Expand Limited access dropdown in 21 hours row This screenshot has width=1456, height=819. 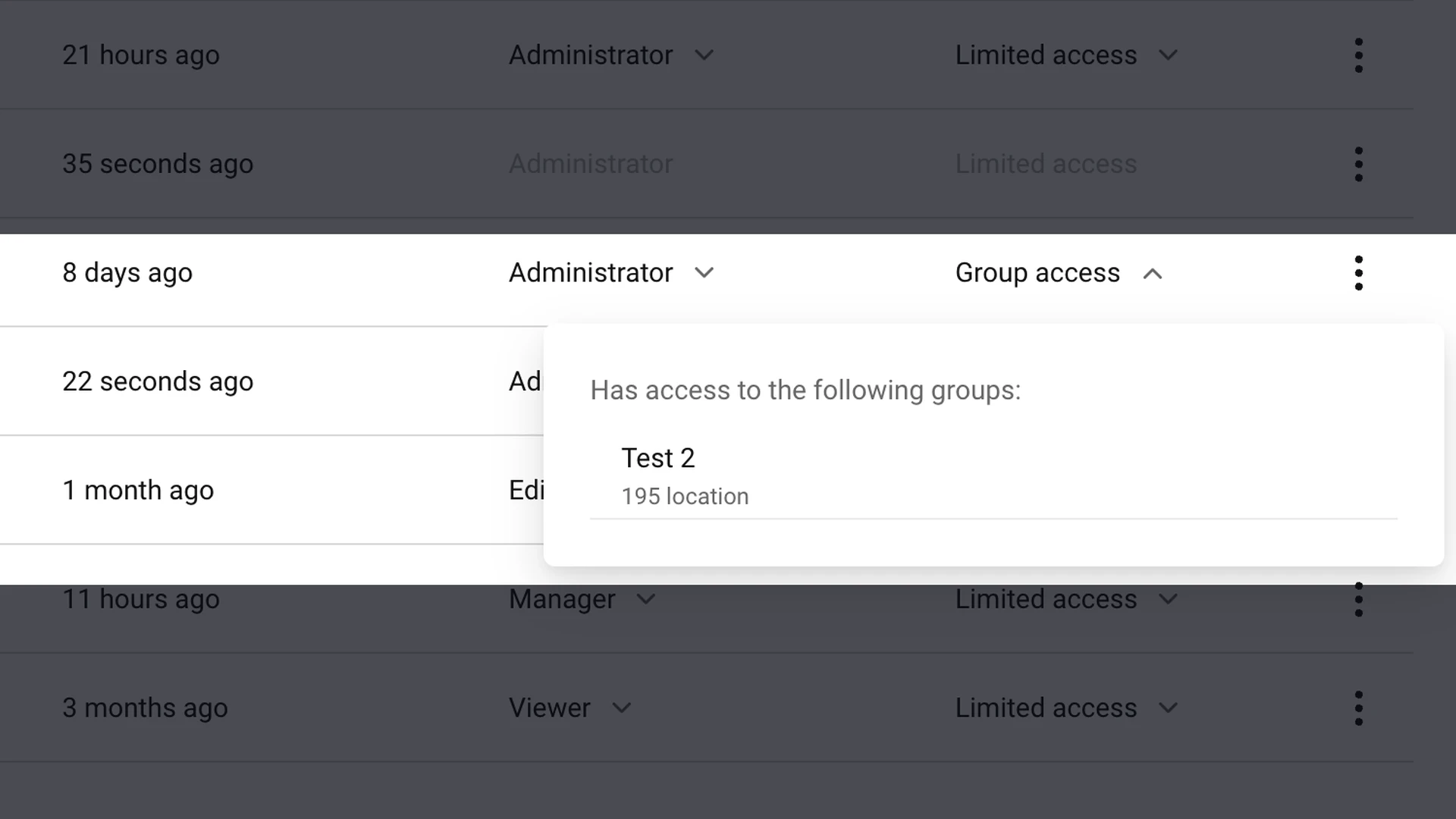1169,55
